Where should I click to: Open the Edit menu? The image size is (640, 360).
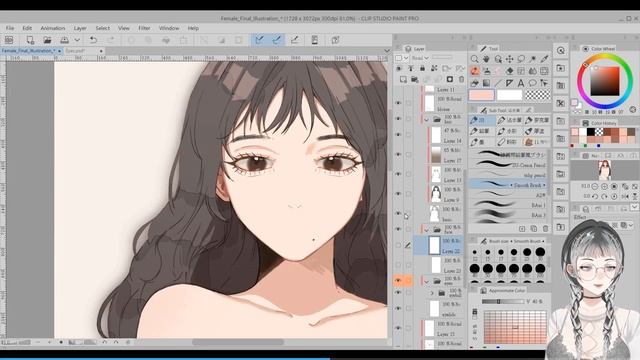[27, 28]
